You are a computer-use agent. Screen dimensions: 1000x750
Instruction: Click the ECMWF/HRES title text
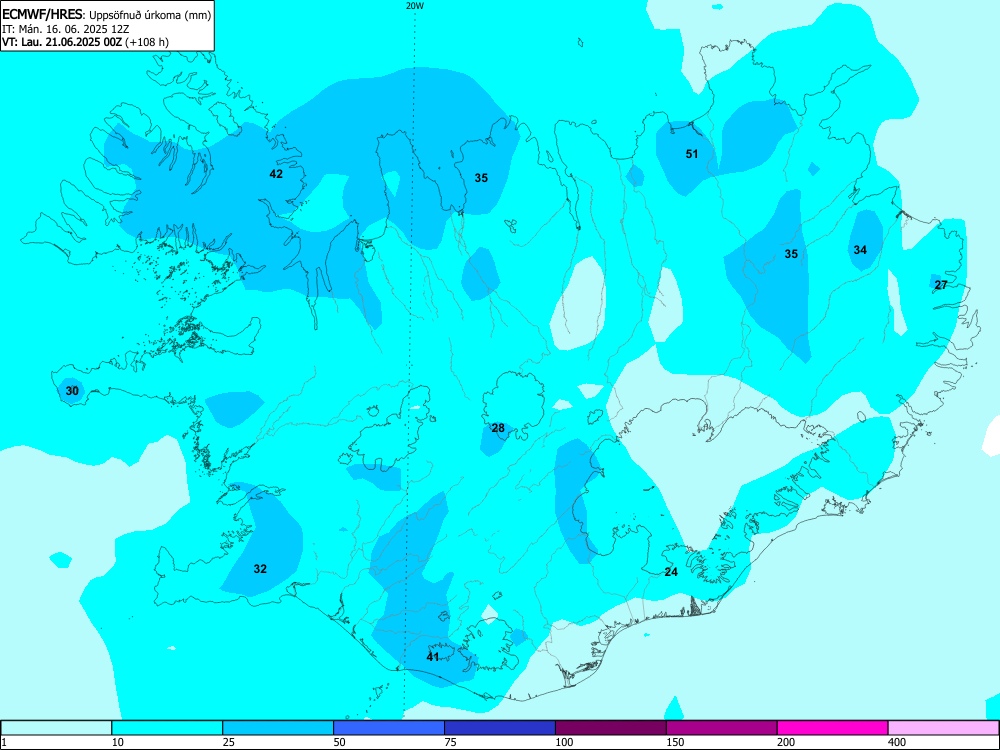tap(42, 15)
